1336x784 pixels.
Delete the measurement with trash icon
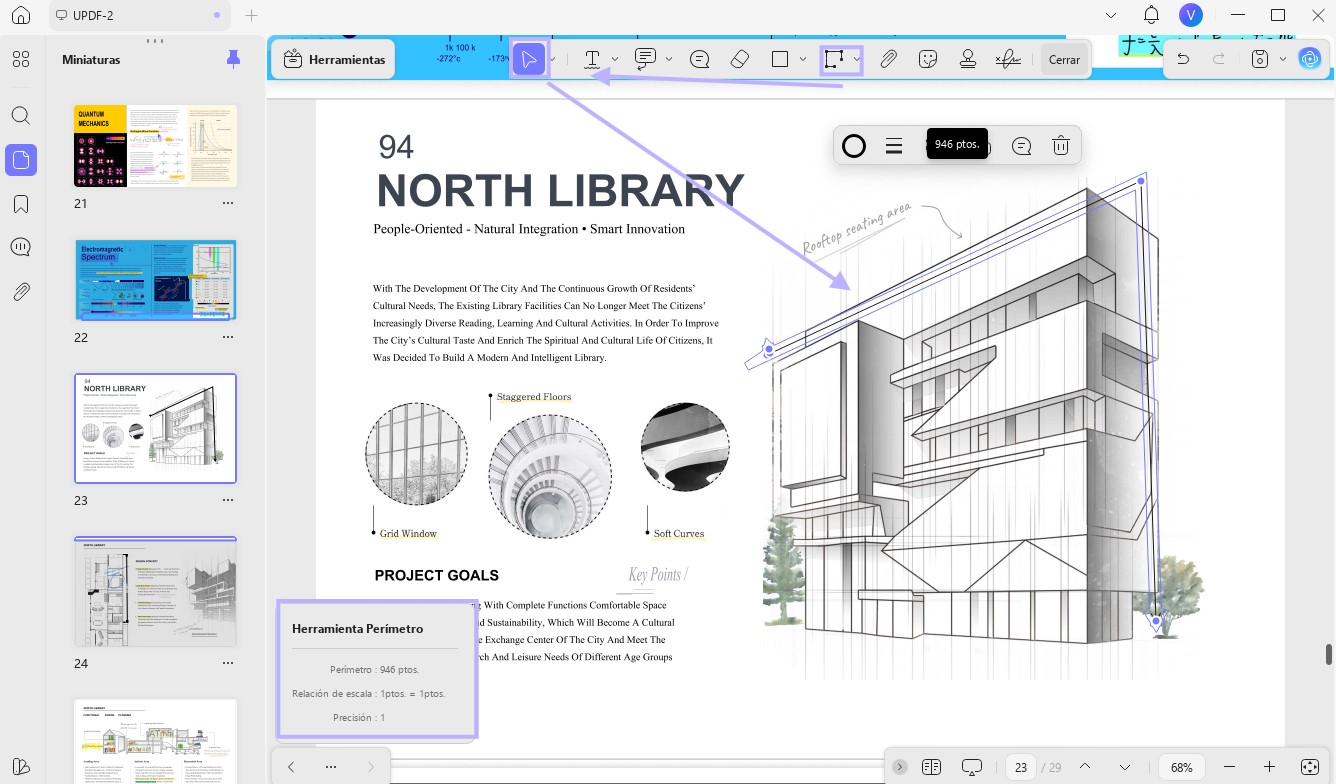pos(1061,146)
